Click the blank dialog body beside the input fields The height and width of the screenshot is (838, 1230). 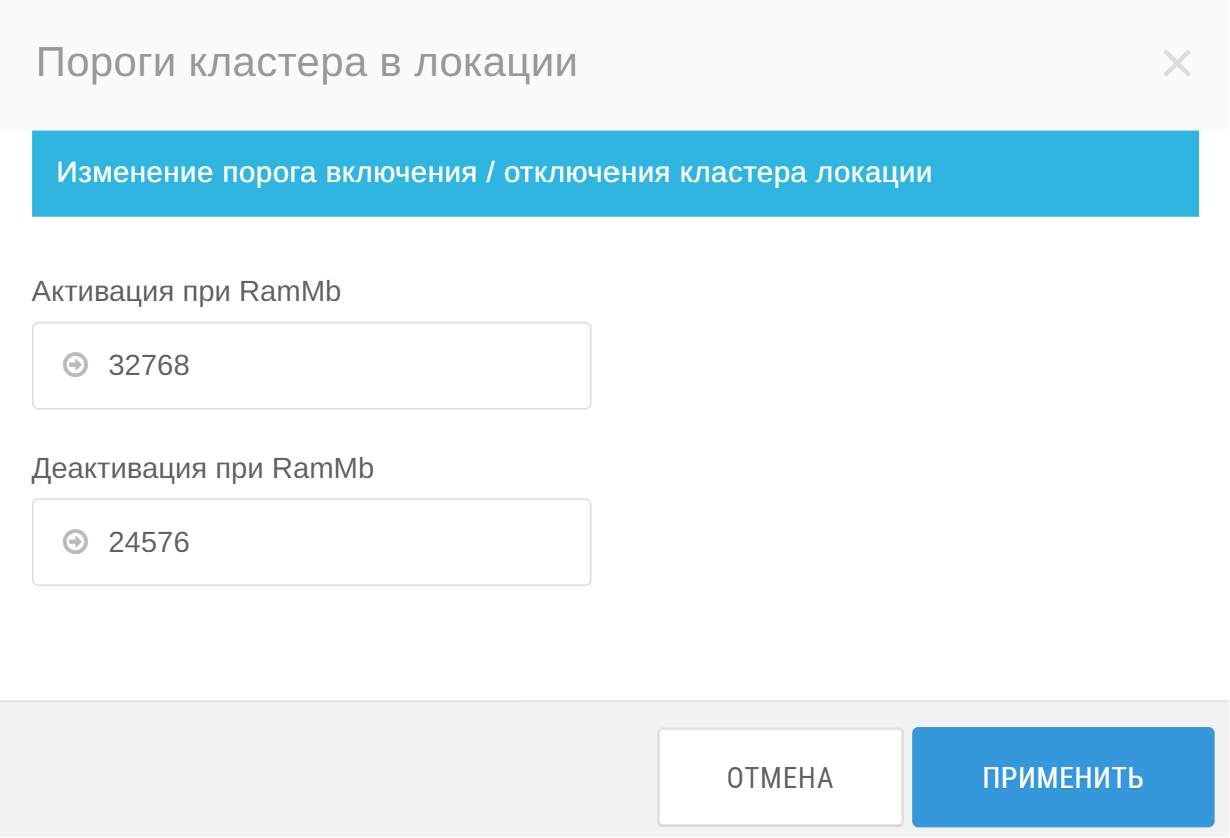click(900, 450)
